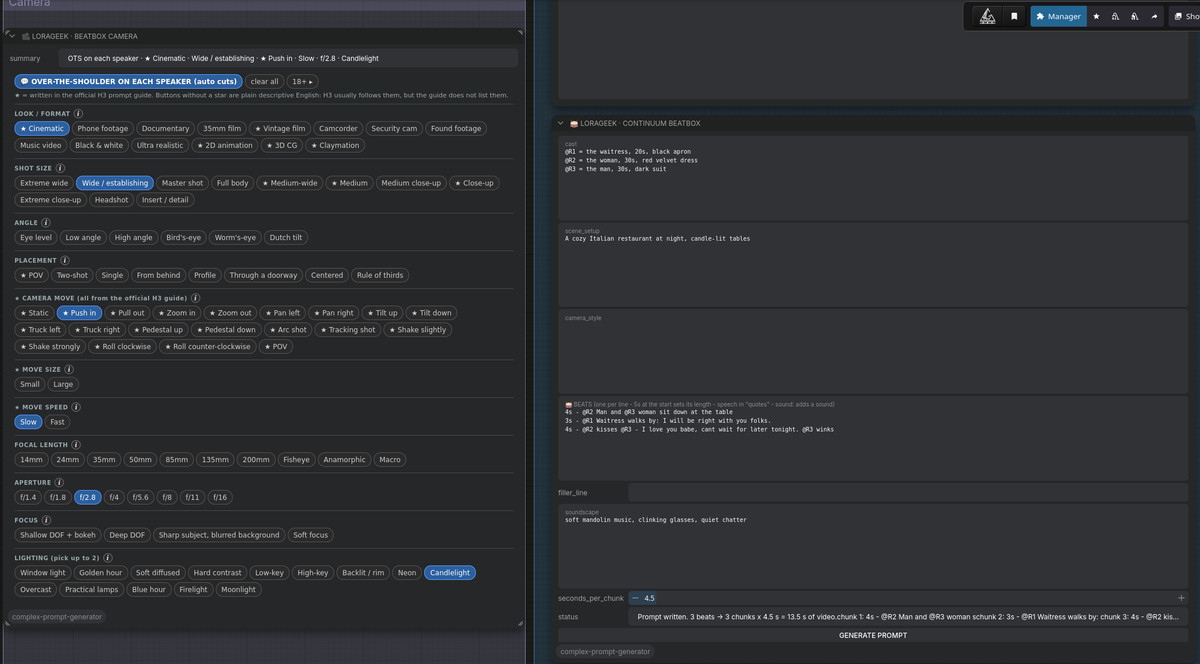Image resolution: width=1200 pixels, height=664 pixels.
Task: Click the info icon next to FOCAL LENGTH
Action: 76,445
